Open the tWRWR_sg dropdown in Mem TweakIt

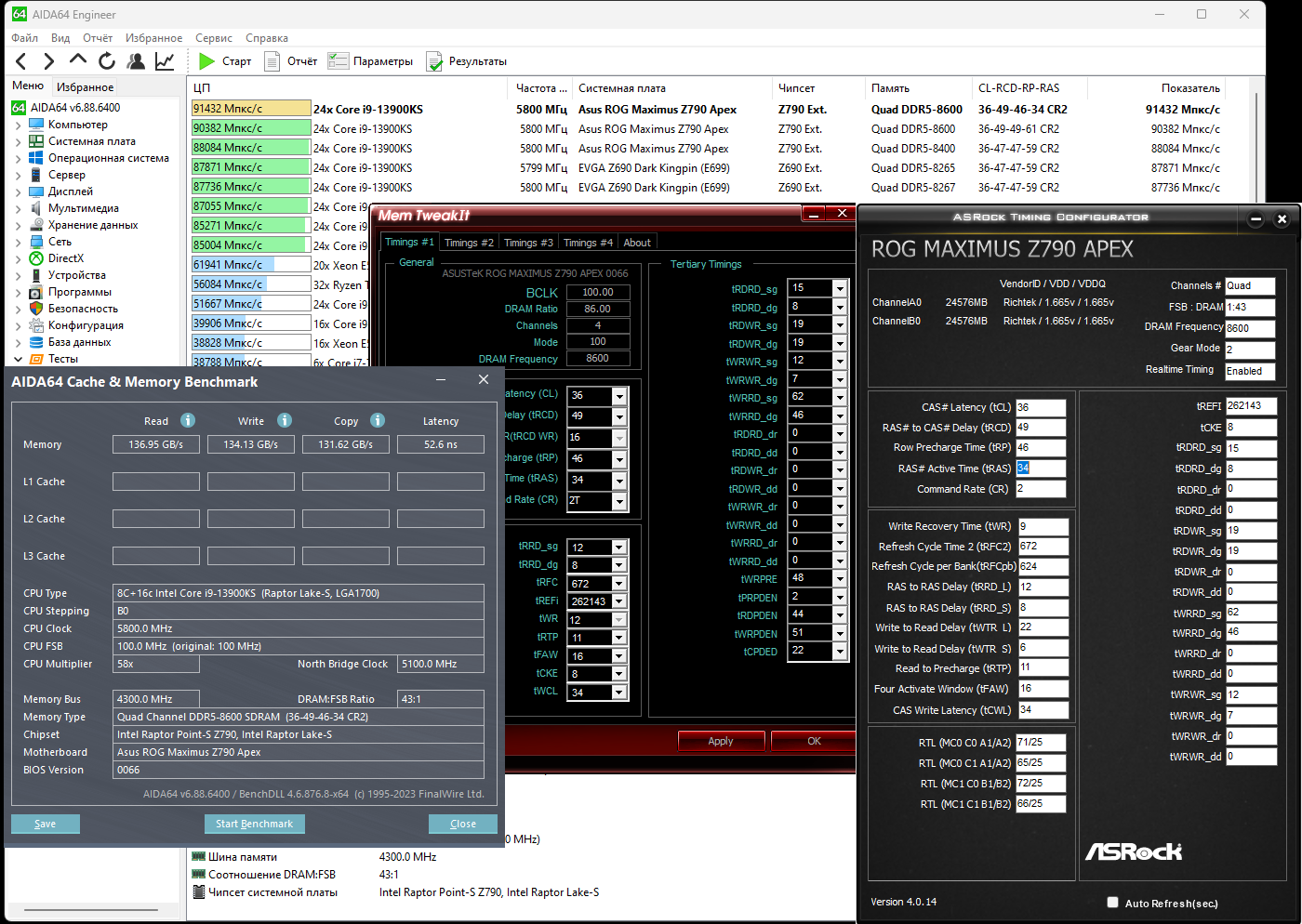[x=839, y=361]
